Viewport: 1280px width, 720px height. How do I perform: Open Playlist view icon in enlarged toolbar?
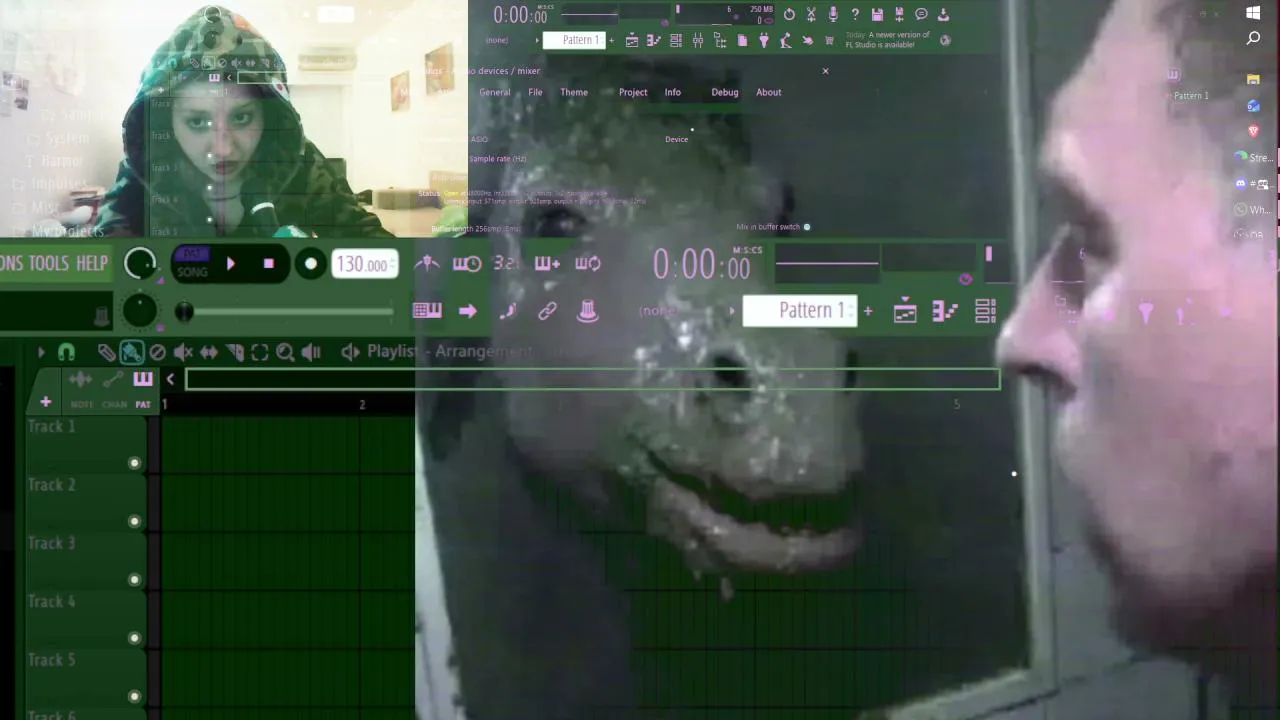pyautogui.click(x=905, y=311)
